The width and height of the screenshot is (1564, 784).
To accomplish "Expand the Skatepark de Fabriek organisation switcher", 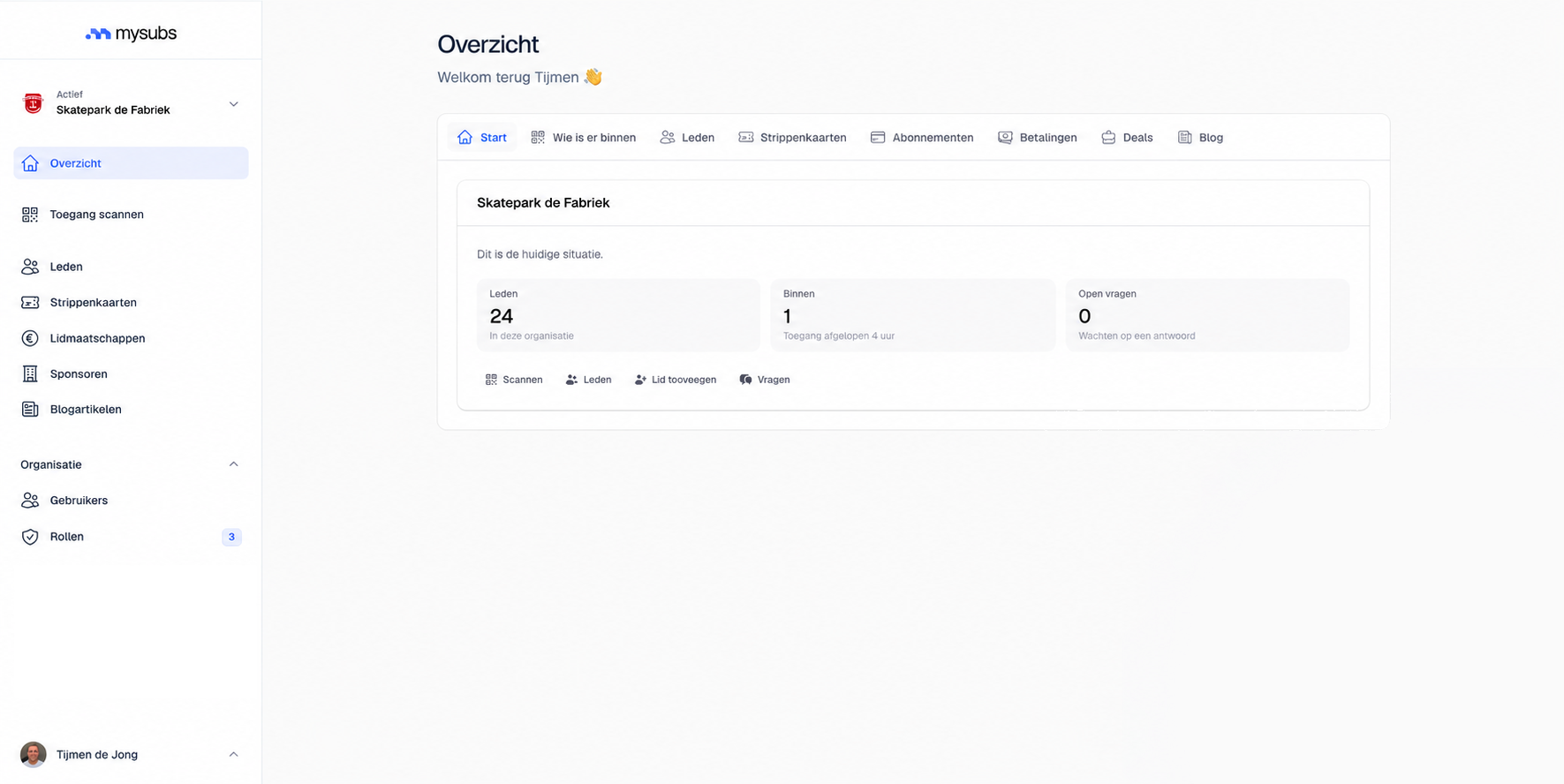I will 131,103.
